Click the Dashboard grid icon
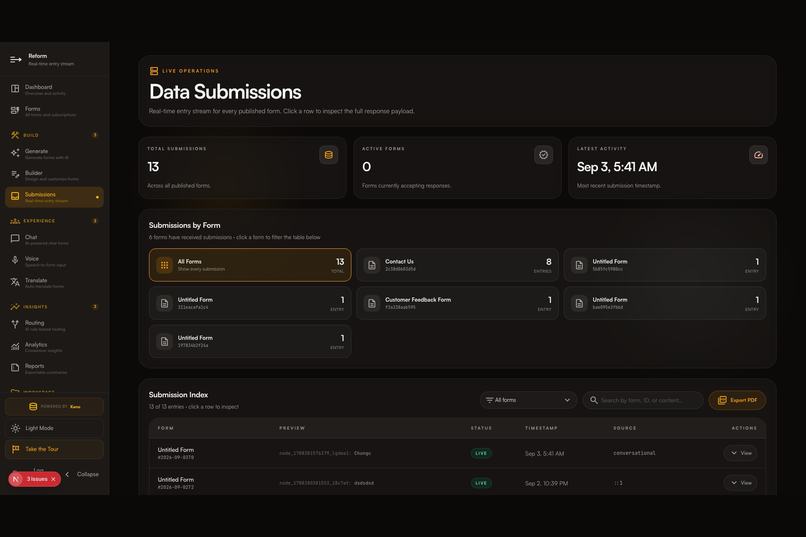This screenshot has height=537, width=806. click(x=15, y=89)
